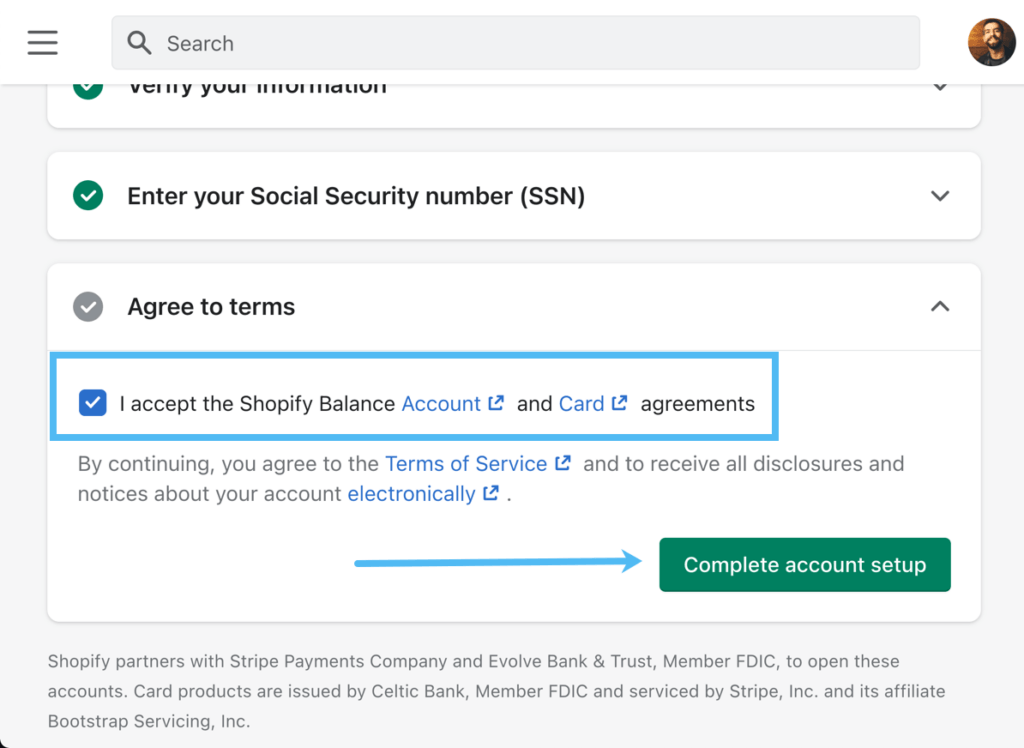Uncheck the Shopify Balance agreements checkbox

(93, 403)
